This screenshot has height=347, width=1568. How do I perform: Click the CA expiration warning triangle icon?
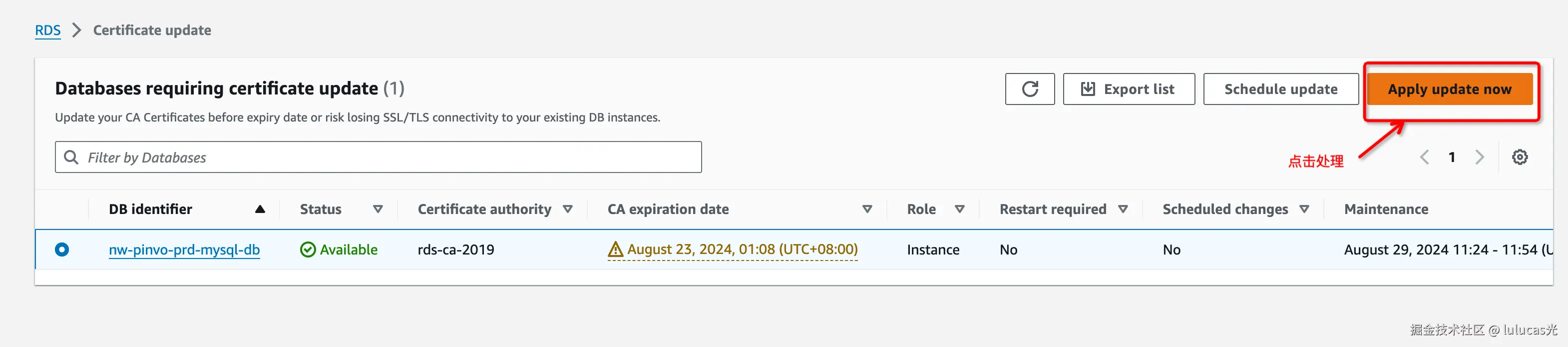click(x=615, y=249)
